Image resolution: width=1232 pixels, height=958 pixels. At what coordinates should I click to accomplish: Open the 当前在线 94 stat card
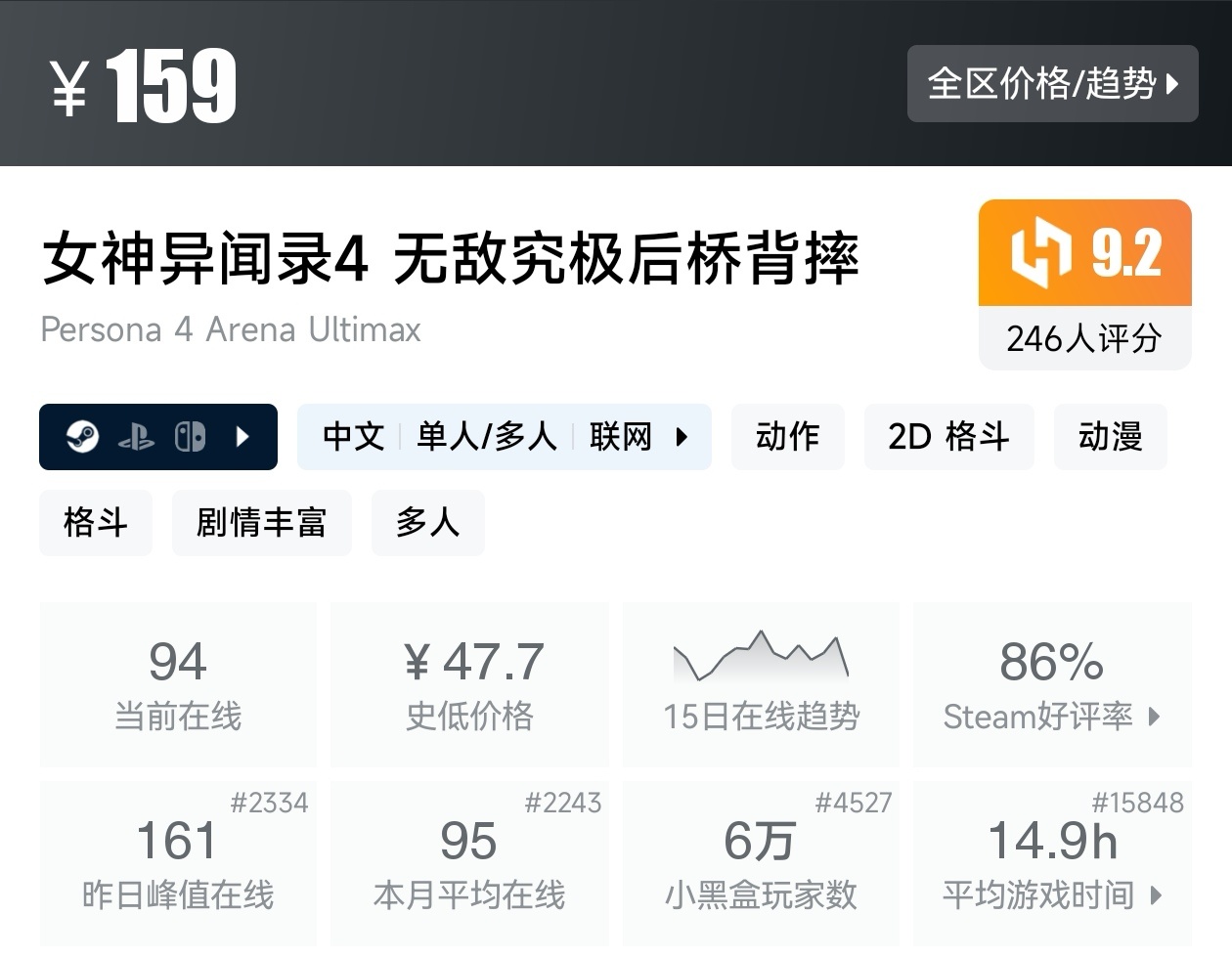(x=178, y=684)
